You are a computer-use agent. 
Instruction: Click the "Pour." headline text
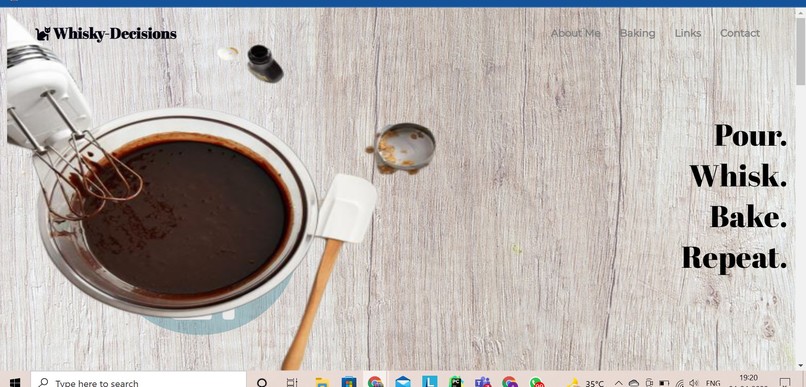click(x=750, y=135)
